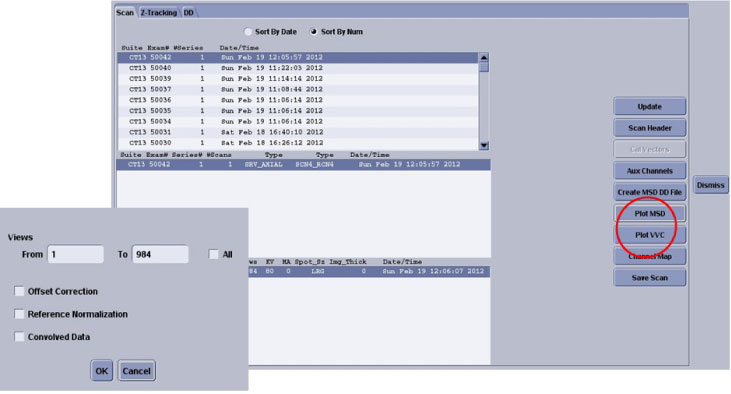Check Reference Normalization option
Screen dimensions: 731x394
19,314
